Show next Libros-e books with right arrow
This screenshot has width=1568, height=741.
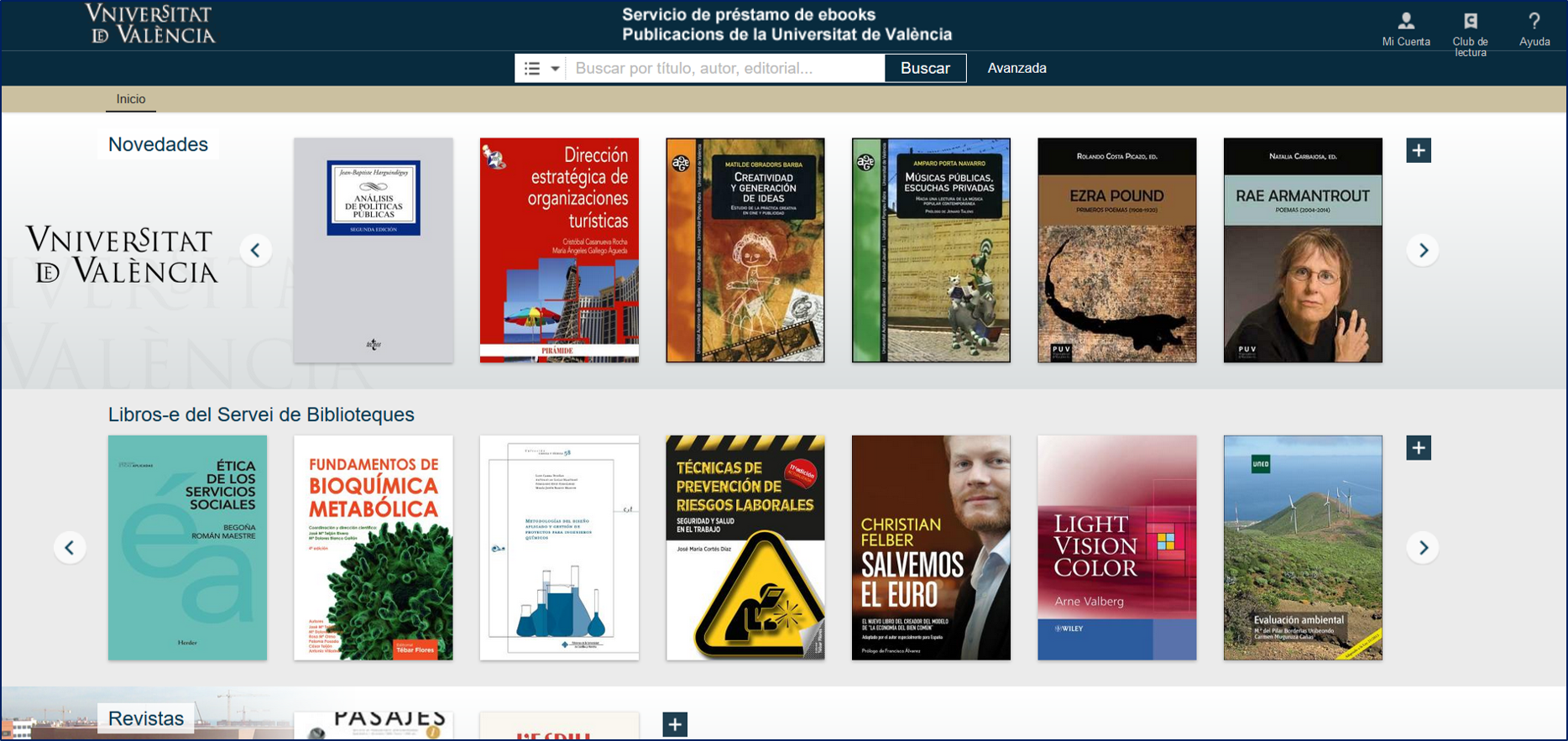(x=1423, y=548)
